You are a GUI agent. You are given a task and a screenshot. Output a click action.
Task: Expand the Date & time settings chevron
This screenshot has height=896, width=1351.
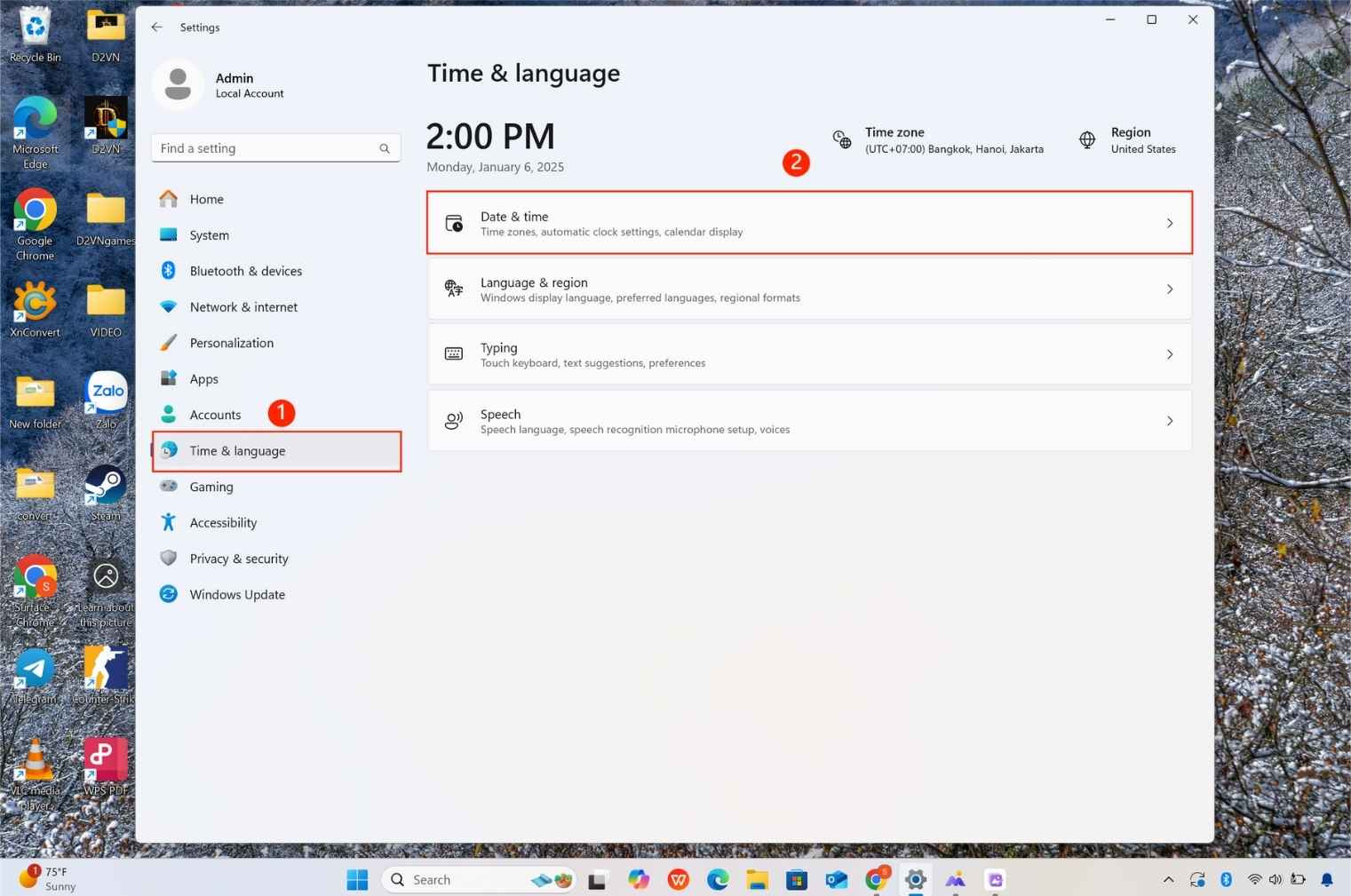pos(1170,223)
